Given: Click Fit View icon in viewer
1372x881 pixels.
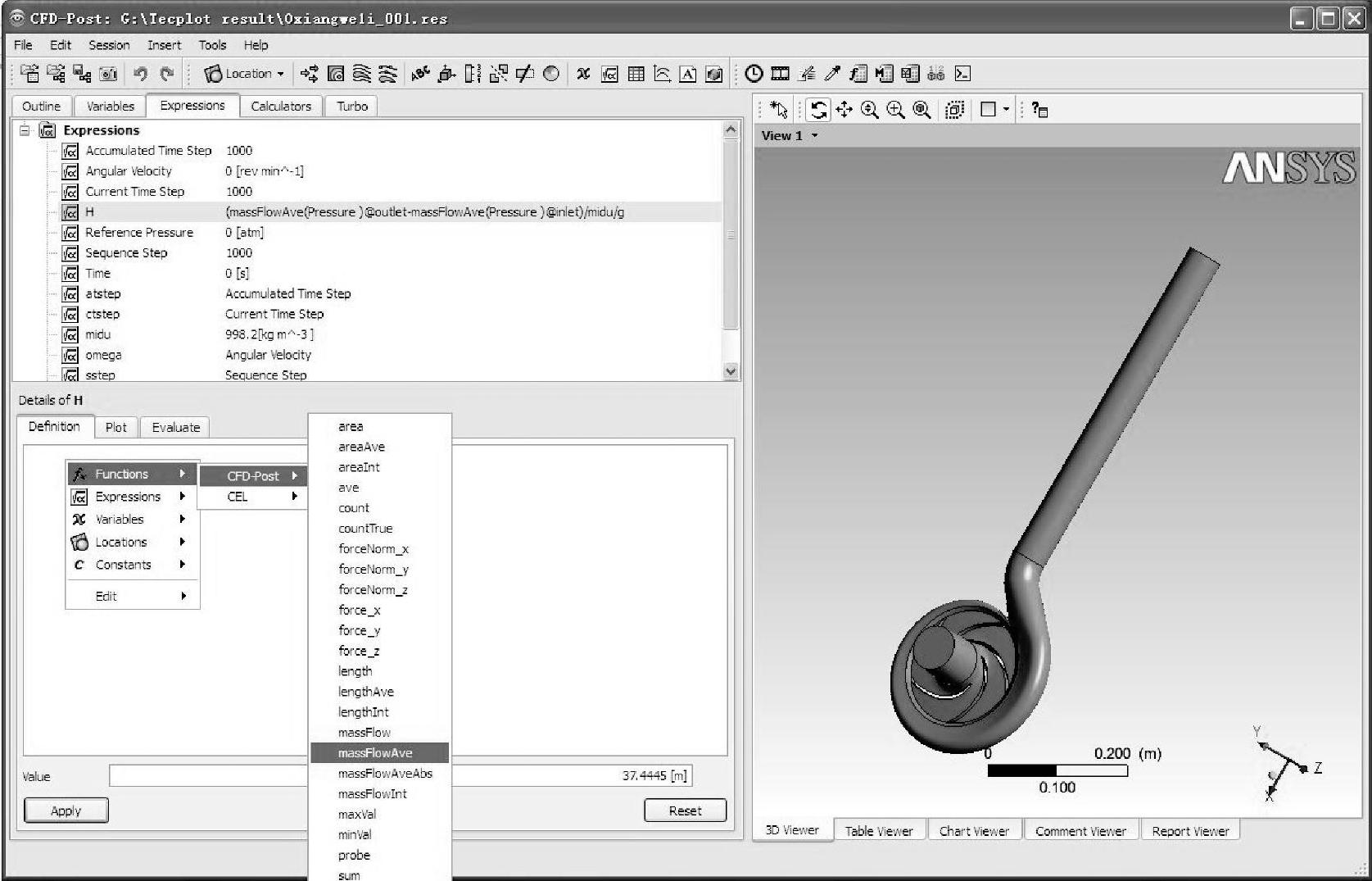Looking at the screenshot, I should [922, 109].
